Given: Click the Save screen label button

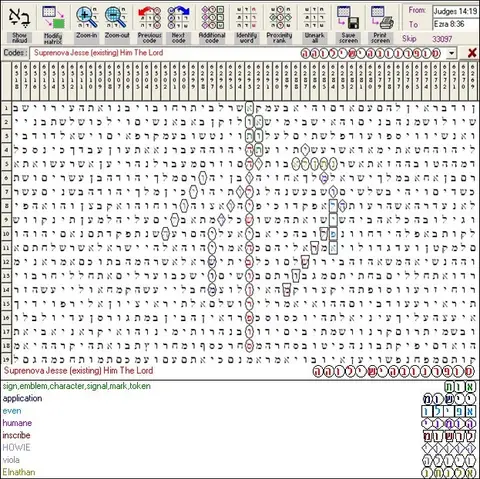Looking at the screenshot, I should coord(348,38).
